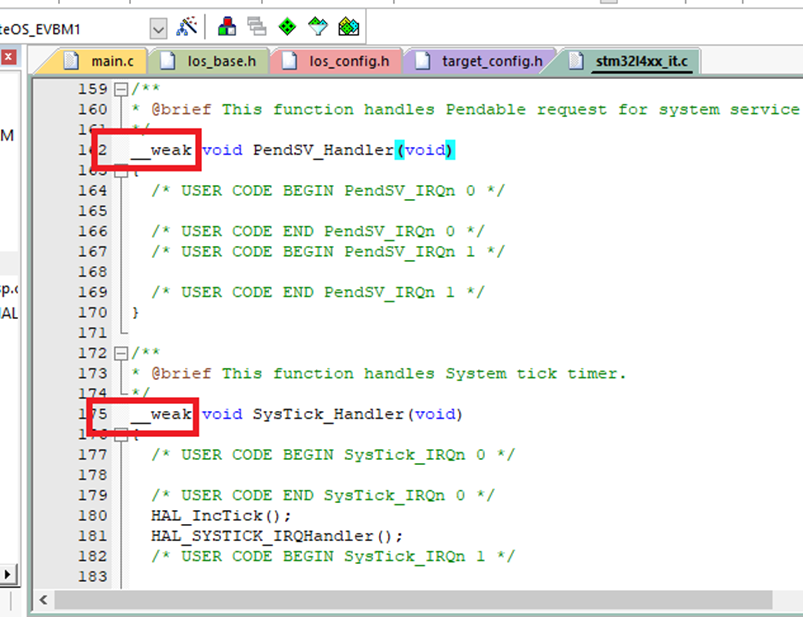Viewport: 803px width, 617px height.
Task: Collapse SysTick_Handler body at line 176
Action: (121, 436)
